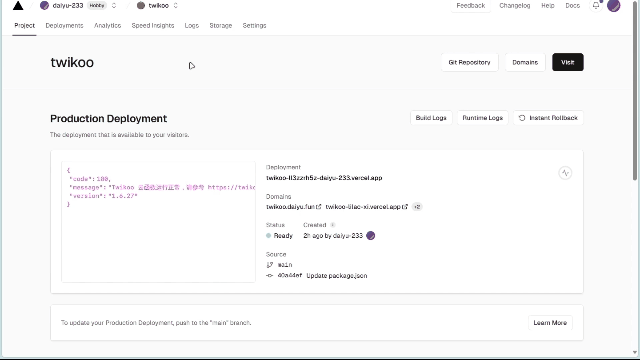Open the main branch source link
The image size is (640, 360).
tap(285, 265)
